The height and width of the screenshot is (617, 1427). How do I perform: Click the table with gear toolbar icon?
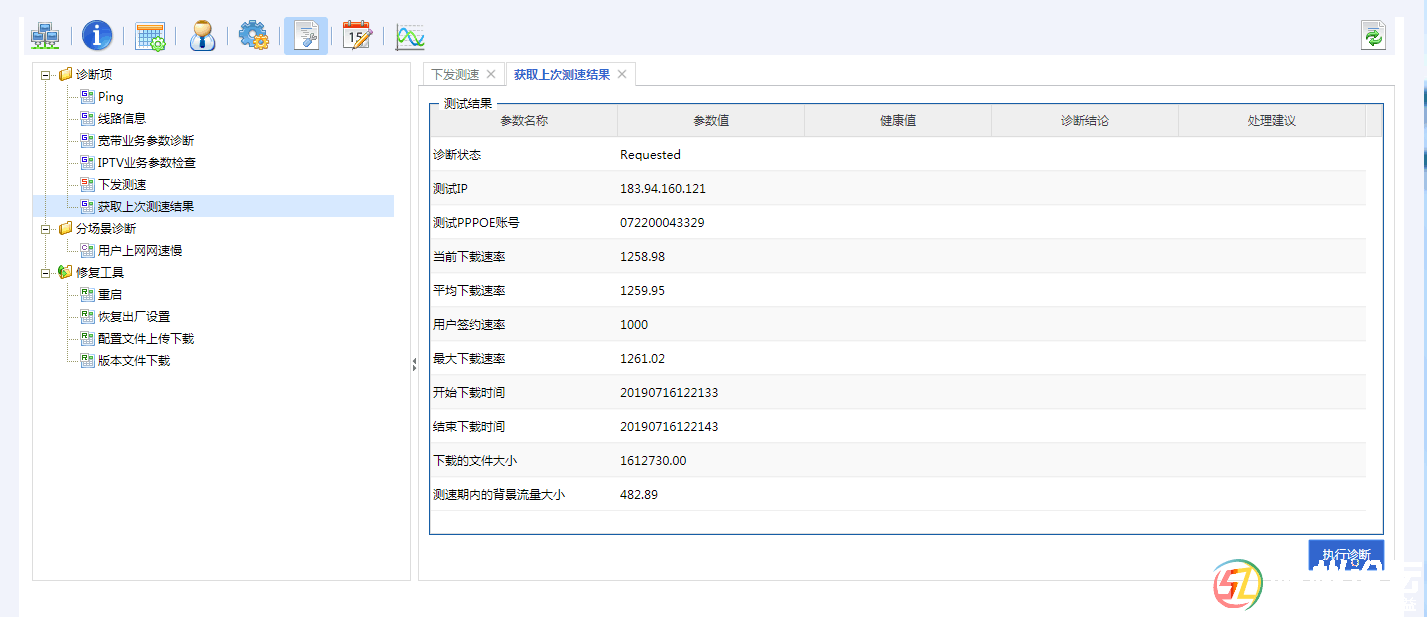coord(150,37)
